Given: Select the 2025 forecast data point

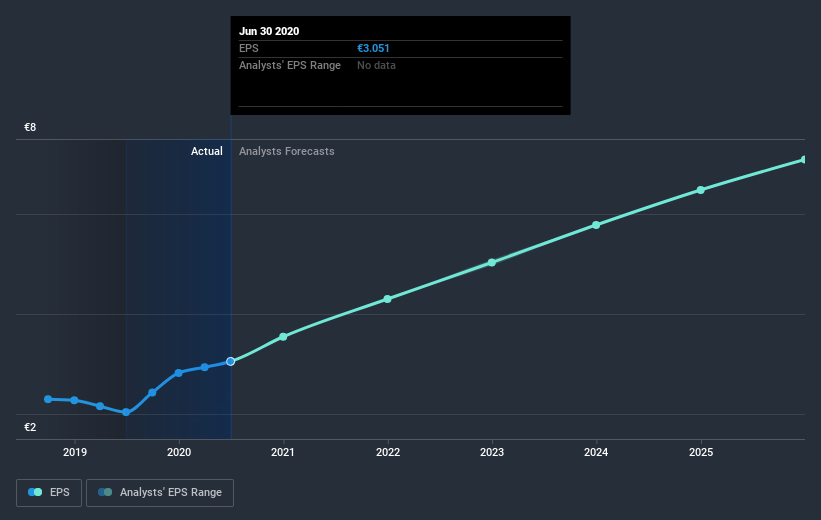Looking at the screenshot, I should [701, 190].
